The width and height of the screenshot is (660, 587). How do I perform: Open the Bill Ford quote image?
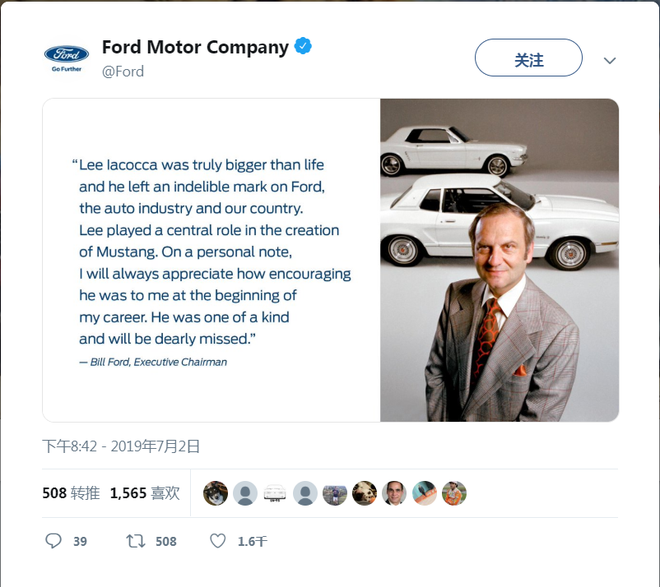[211, 260]
